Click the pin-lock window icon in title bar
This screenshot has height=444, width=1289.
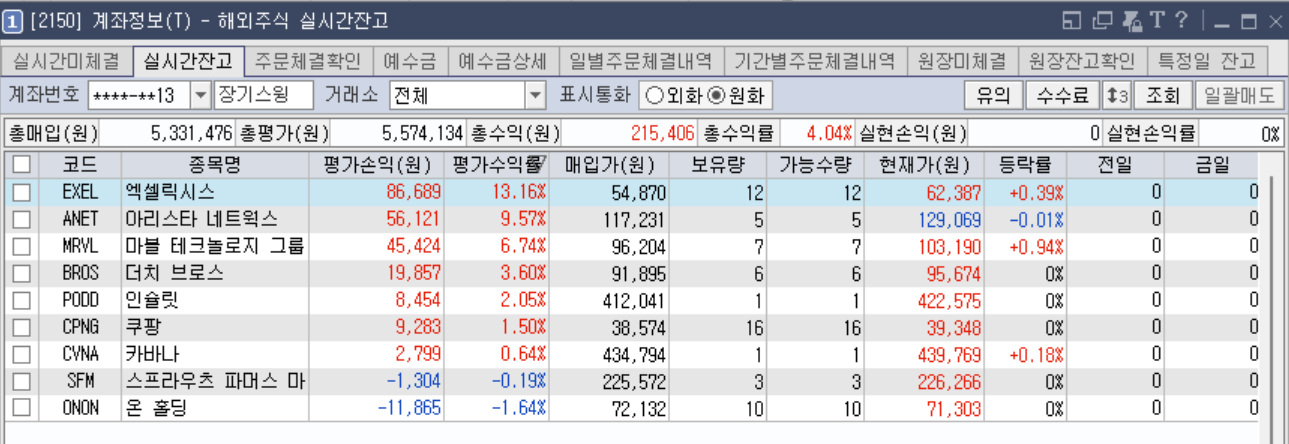point(1133,20)
